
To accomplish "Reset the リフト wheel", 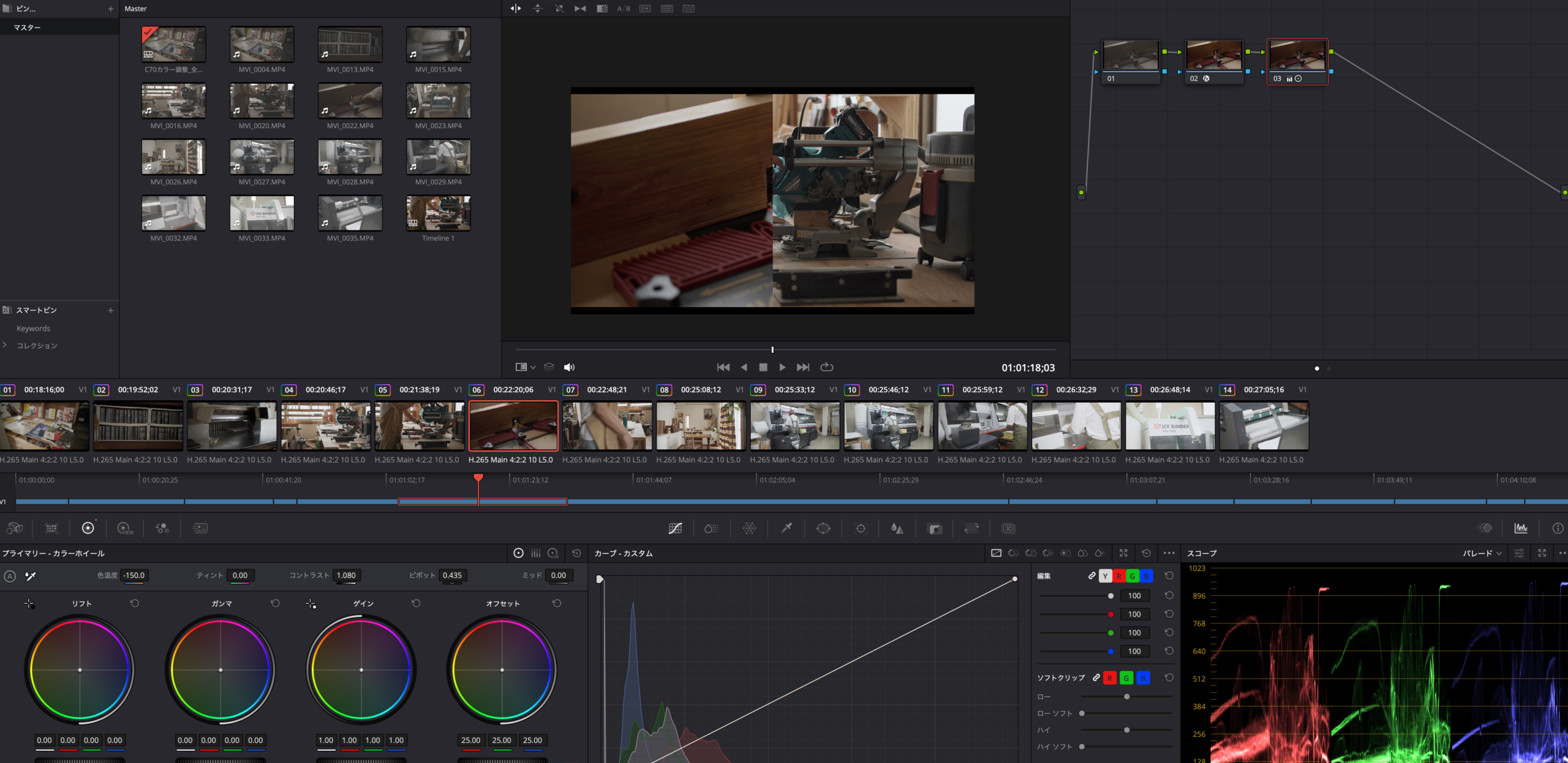I will pos(135,604).
